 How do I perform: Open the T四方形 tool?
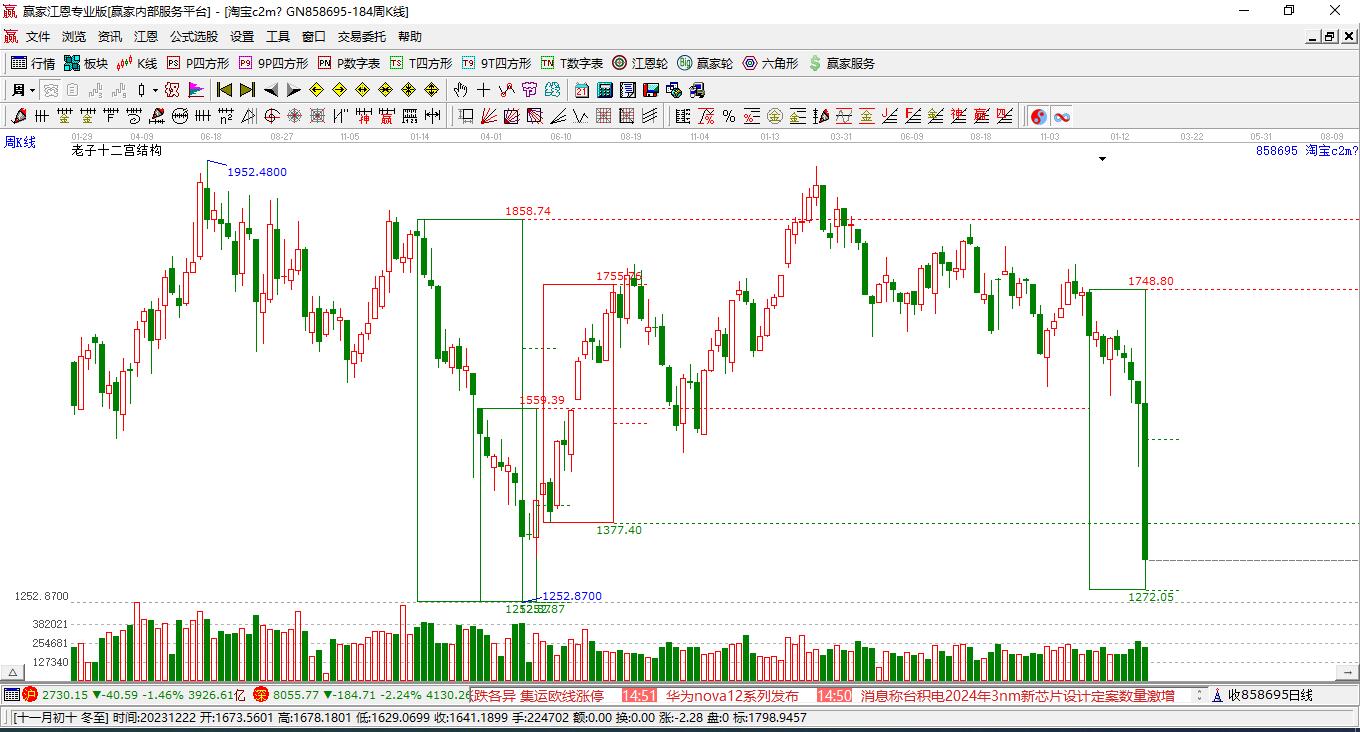[420, 63]
